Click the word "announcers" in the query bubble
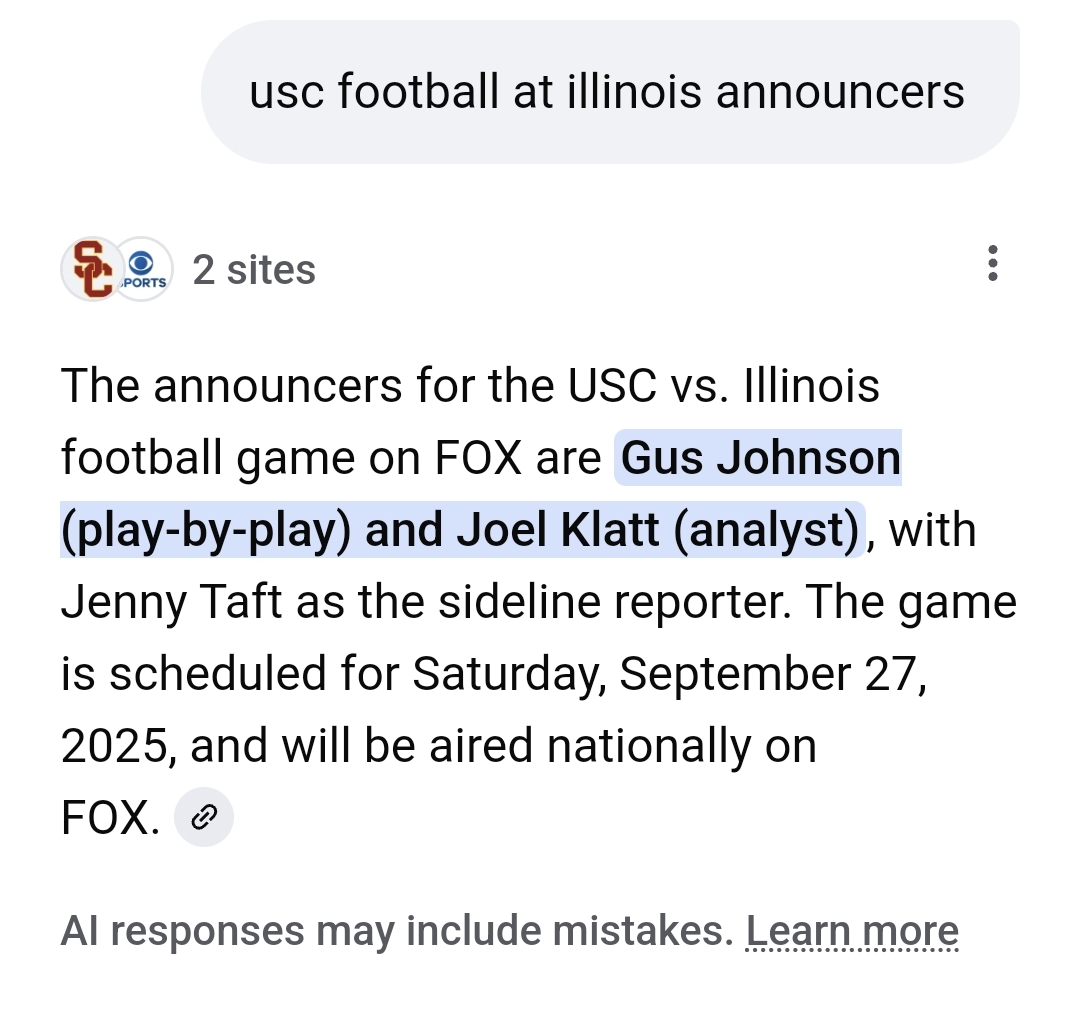This screenshot has width=1080, height=1022. 840,93
